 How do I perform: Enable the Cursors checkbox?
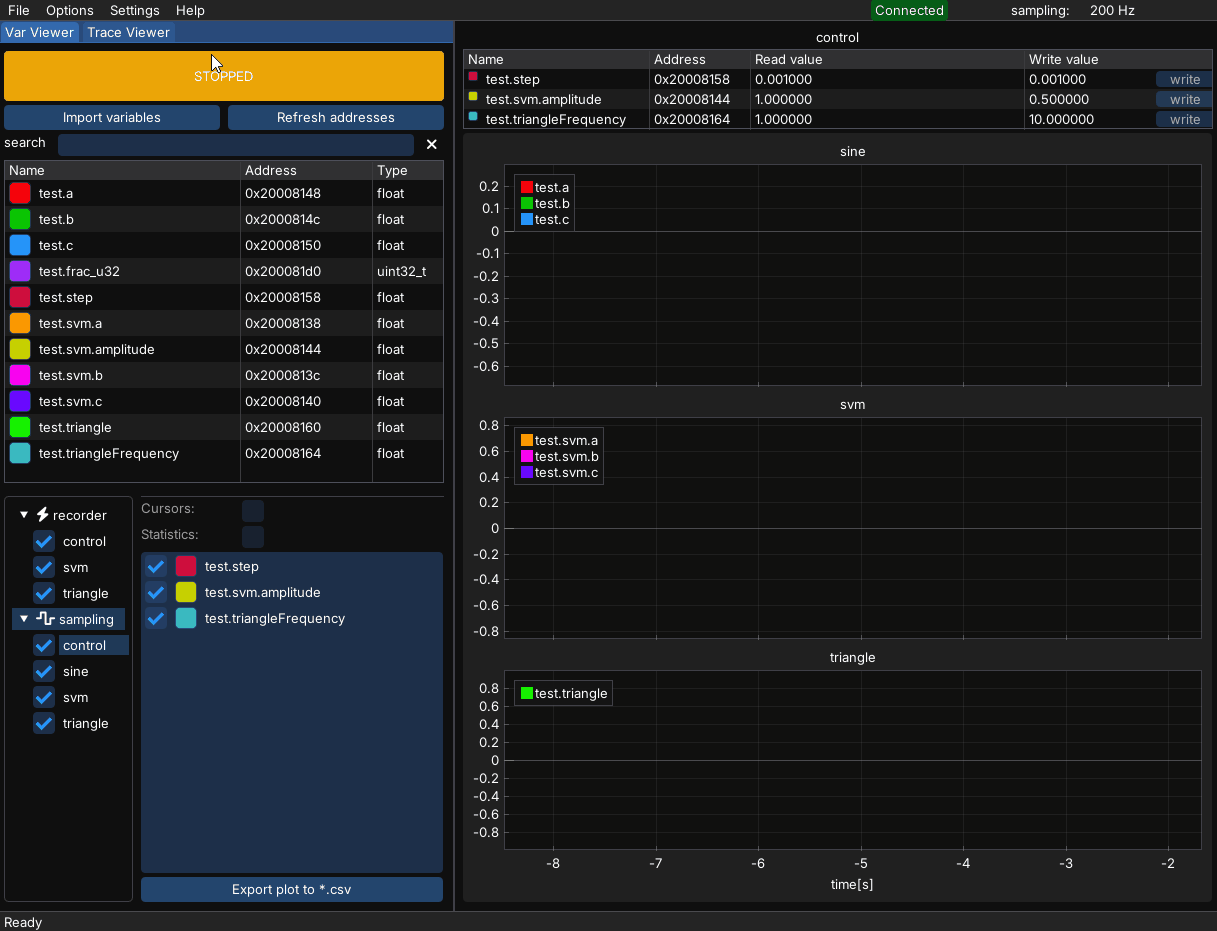(253, 510)
